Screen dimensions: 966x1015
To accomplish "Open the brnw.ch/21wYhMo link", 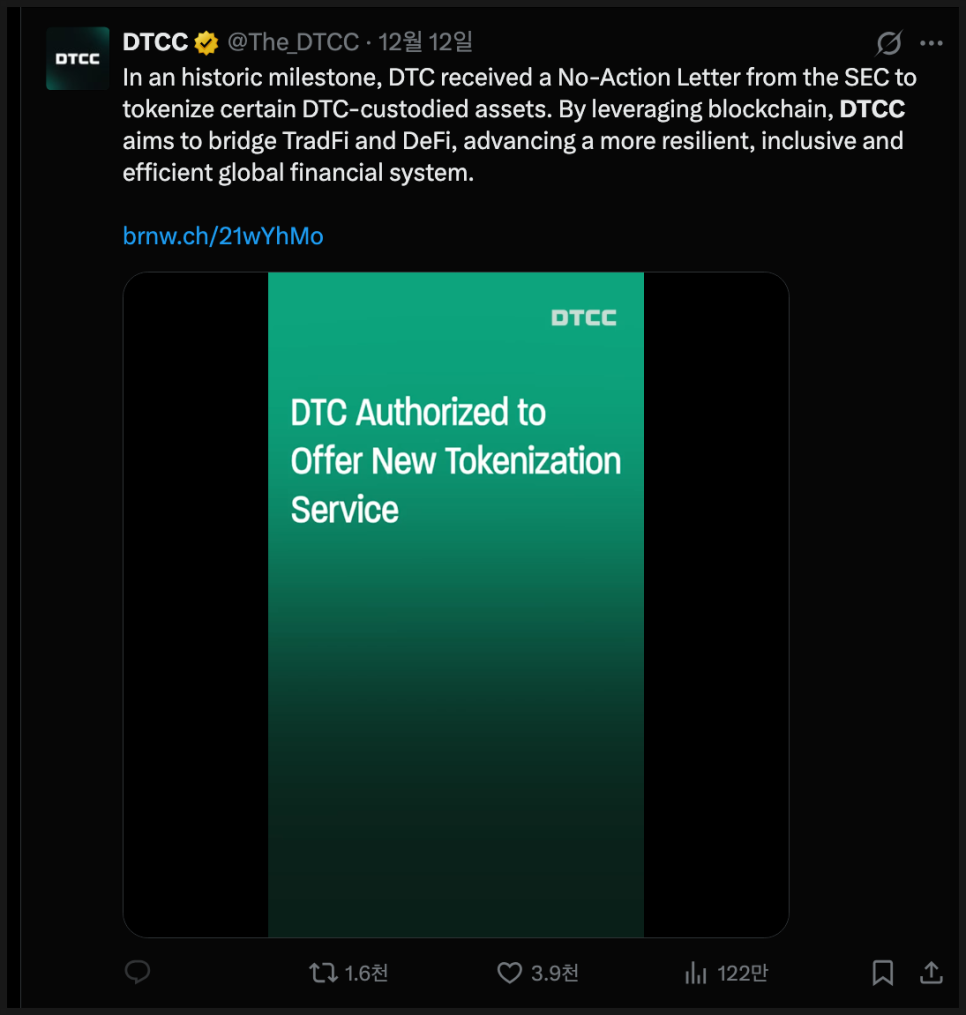I will (223, 236).
